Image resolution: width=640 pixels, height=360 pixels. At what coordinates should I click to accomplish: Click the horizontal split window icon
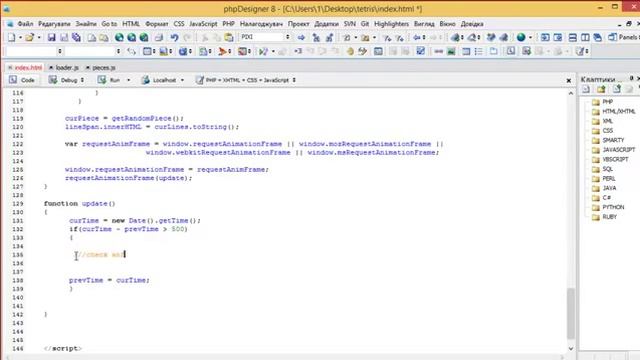[x=573, y=38]
